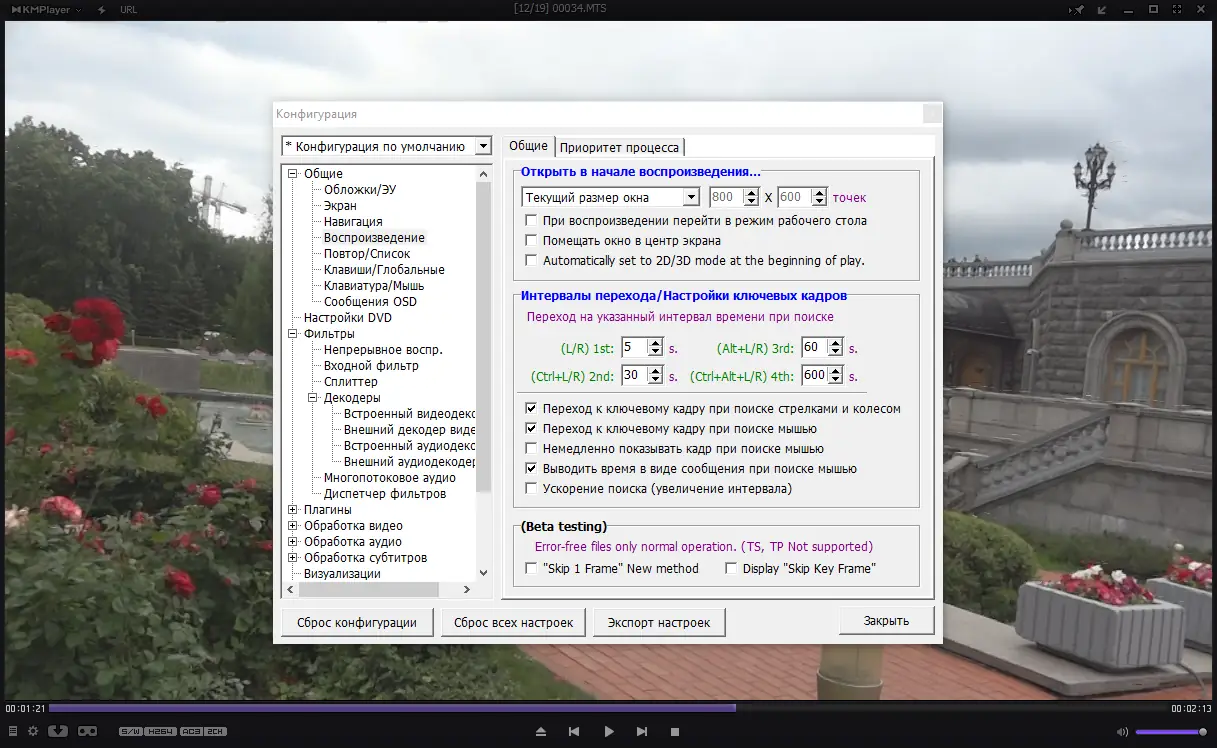Seek on the video progress bar
The height and width of the screenshot is (748, 1217).
pos(608,708)
